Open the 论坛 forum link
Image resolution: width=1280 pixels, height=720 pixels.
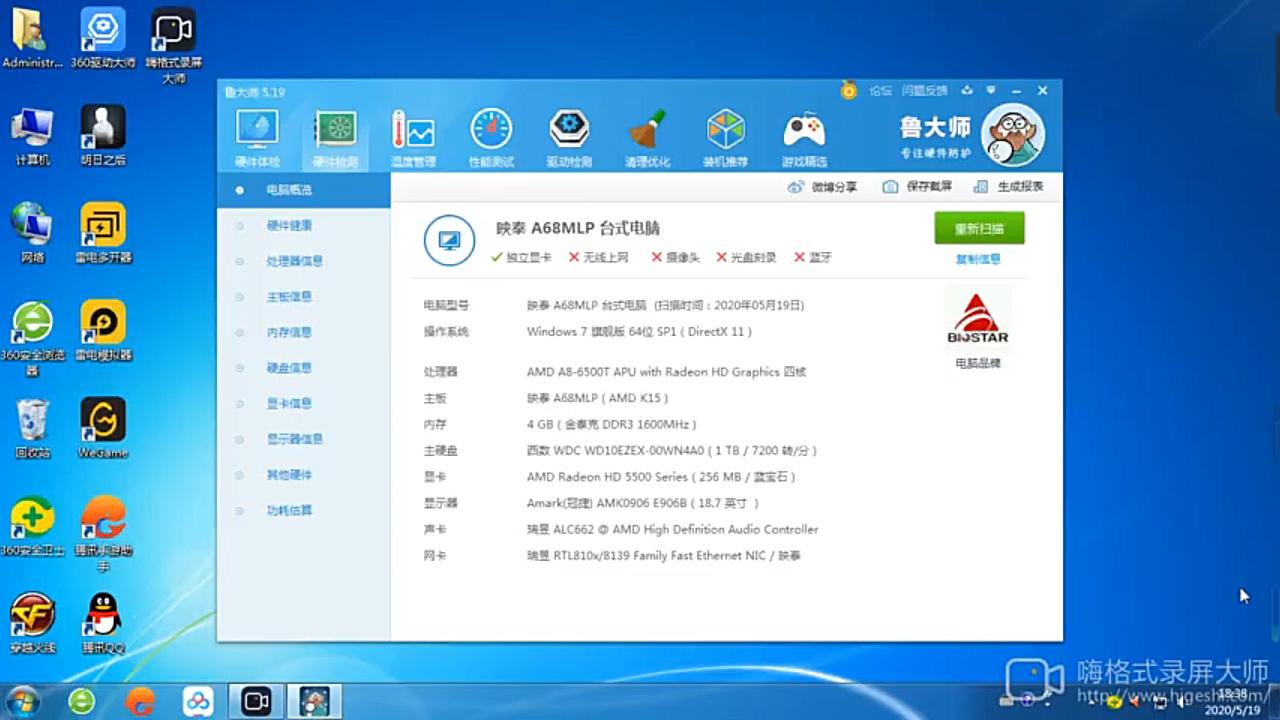tap(880, 91)
